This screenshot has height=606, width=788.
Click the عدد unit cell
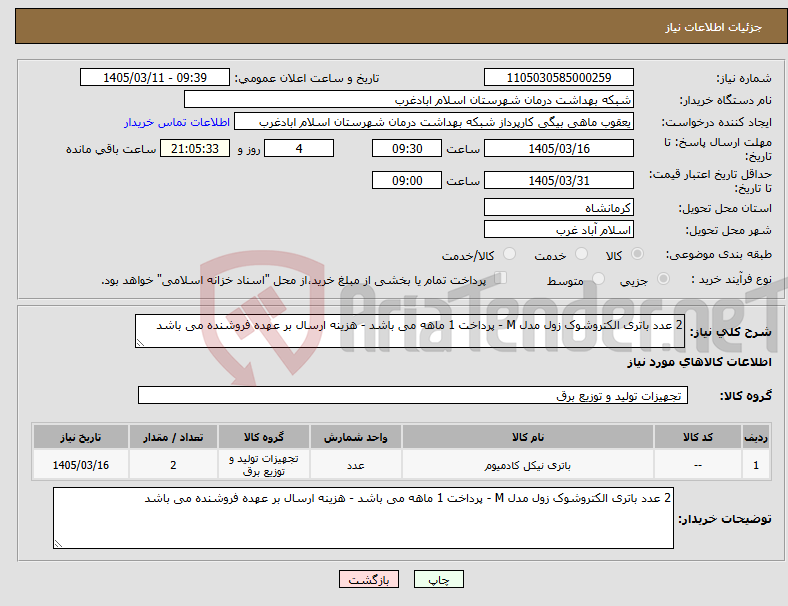pos(356,465)
